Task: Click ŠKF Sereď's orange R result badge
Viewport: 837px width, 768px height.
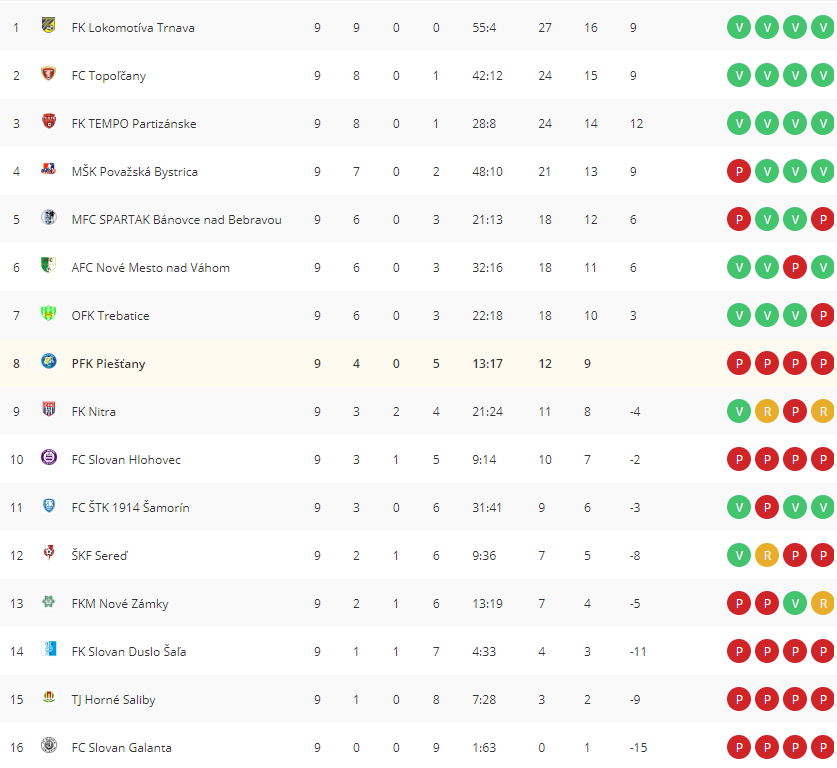Action: (x=767, y=556)
